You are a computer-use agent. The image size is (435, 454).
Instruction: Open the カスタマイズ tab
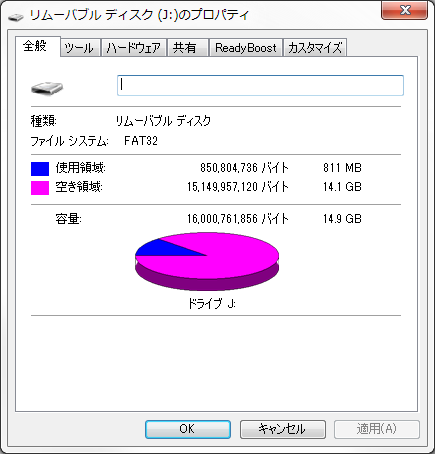click(315, 48)
